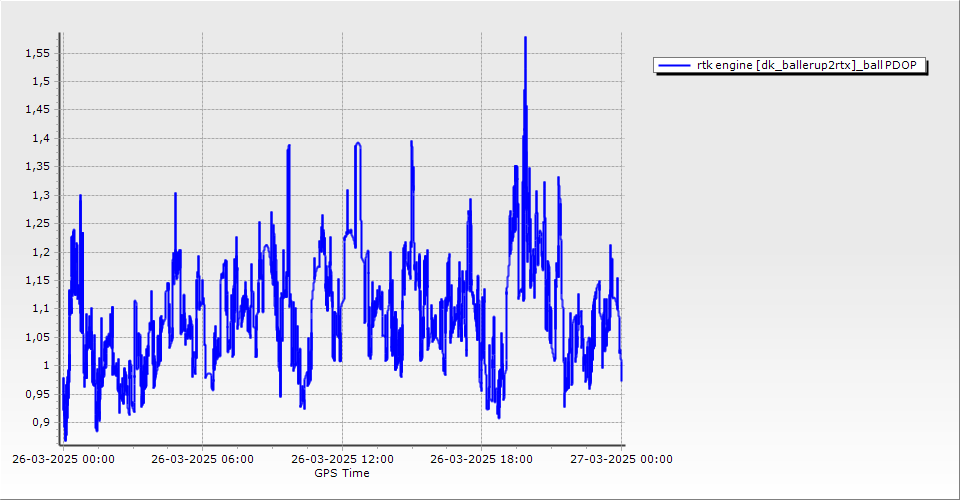Click the '1,05' y-axis value
Viewport: 960px width, 500px height.
point(37,337)
